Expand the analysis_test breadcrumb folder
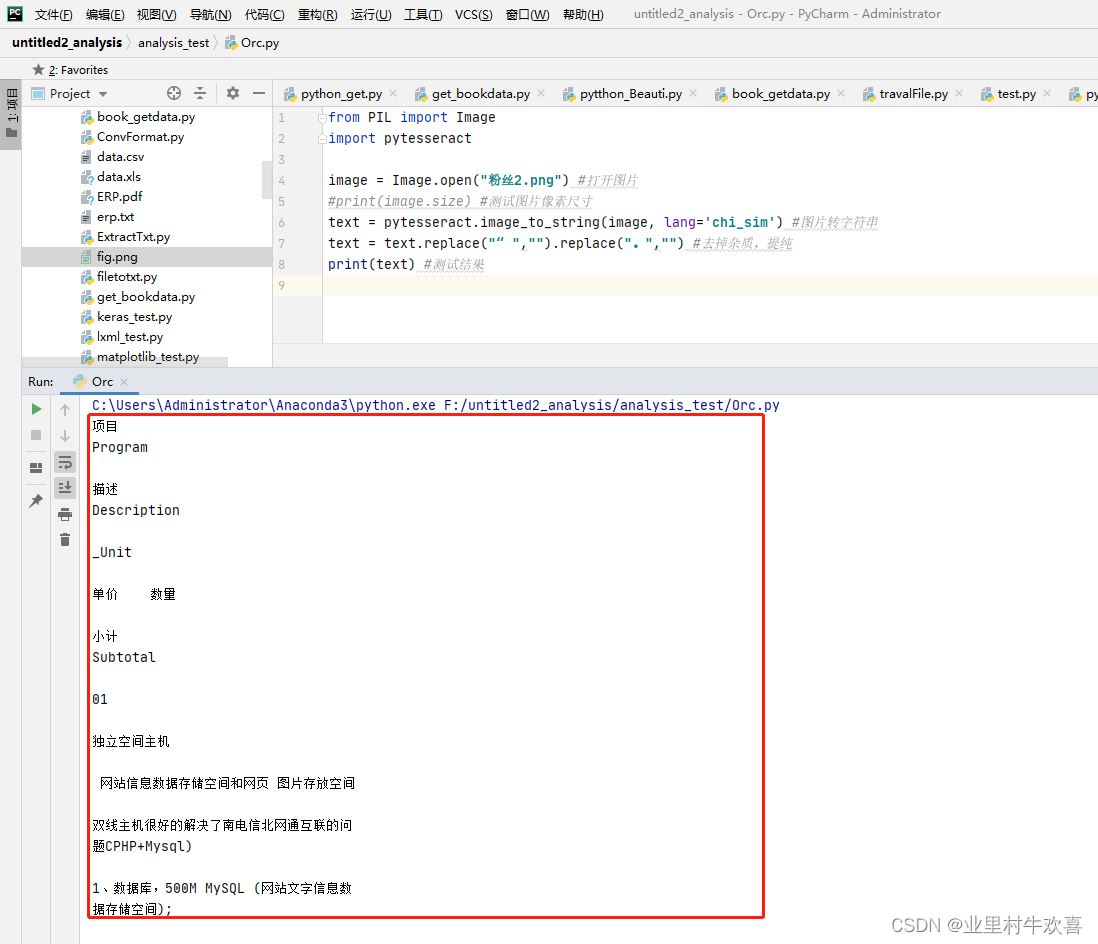This screenshot has width=1098, height=944. coord(173,43)
